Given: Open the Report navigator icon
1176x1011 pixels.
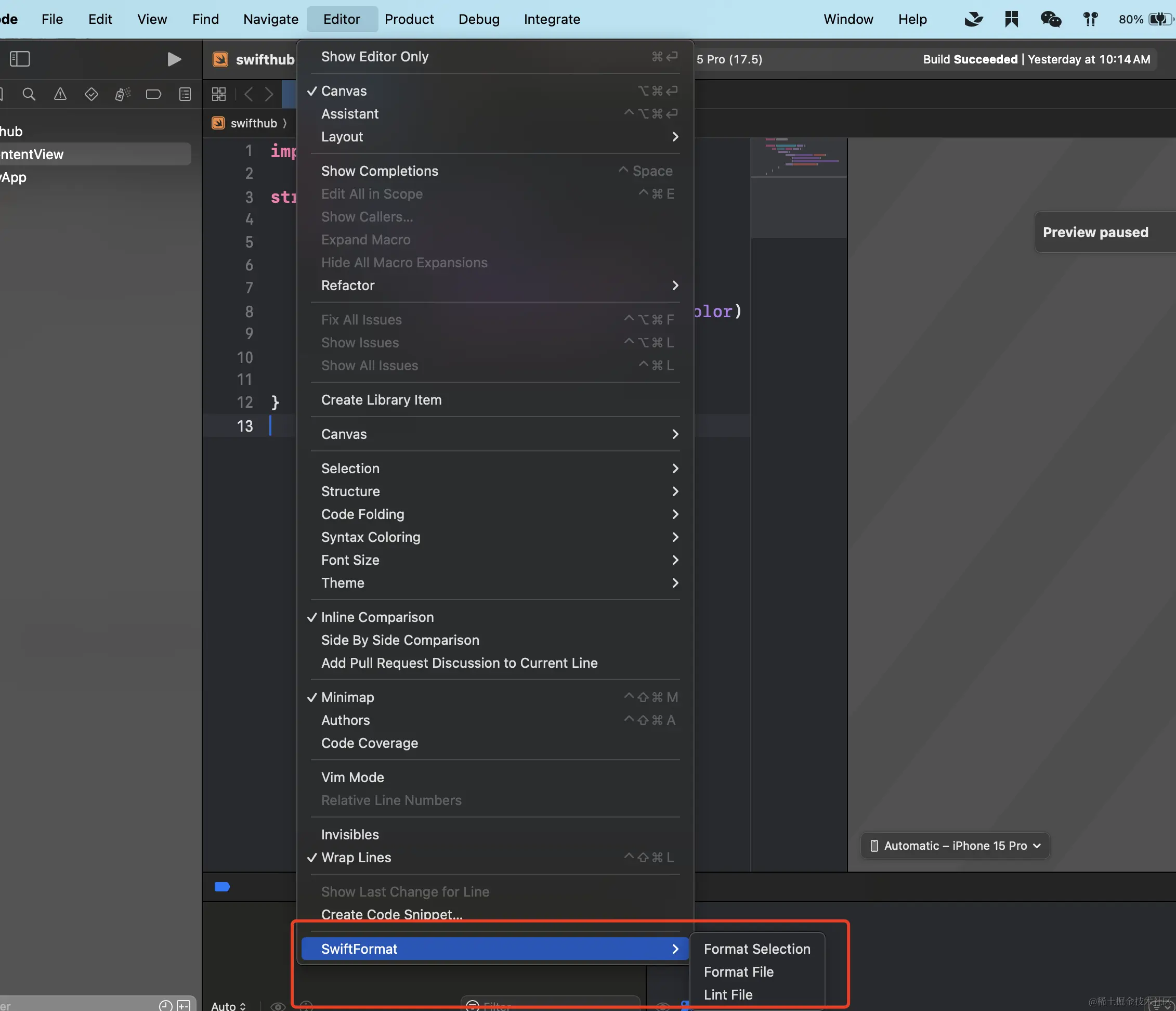Looking at the screenshot, I should point(185,94).
